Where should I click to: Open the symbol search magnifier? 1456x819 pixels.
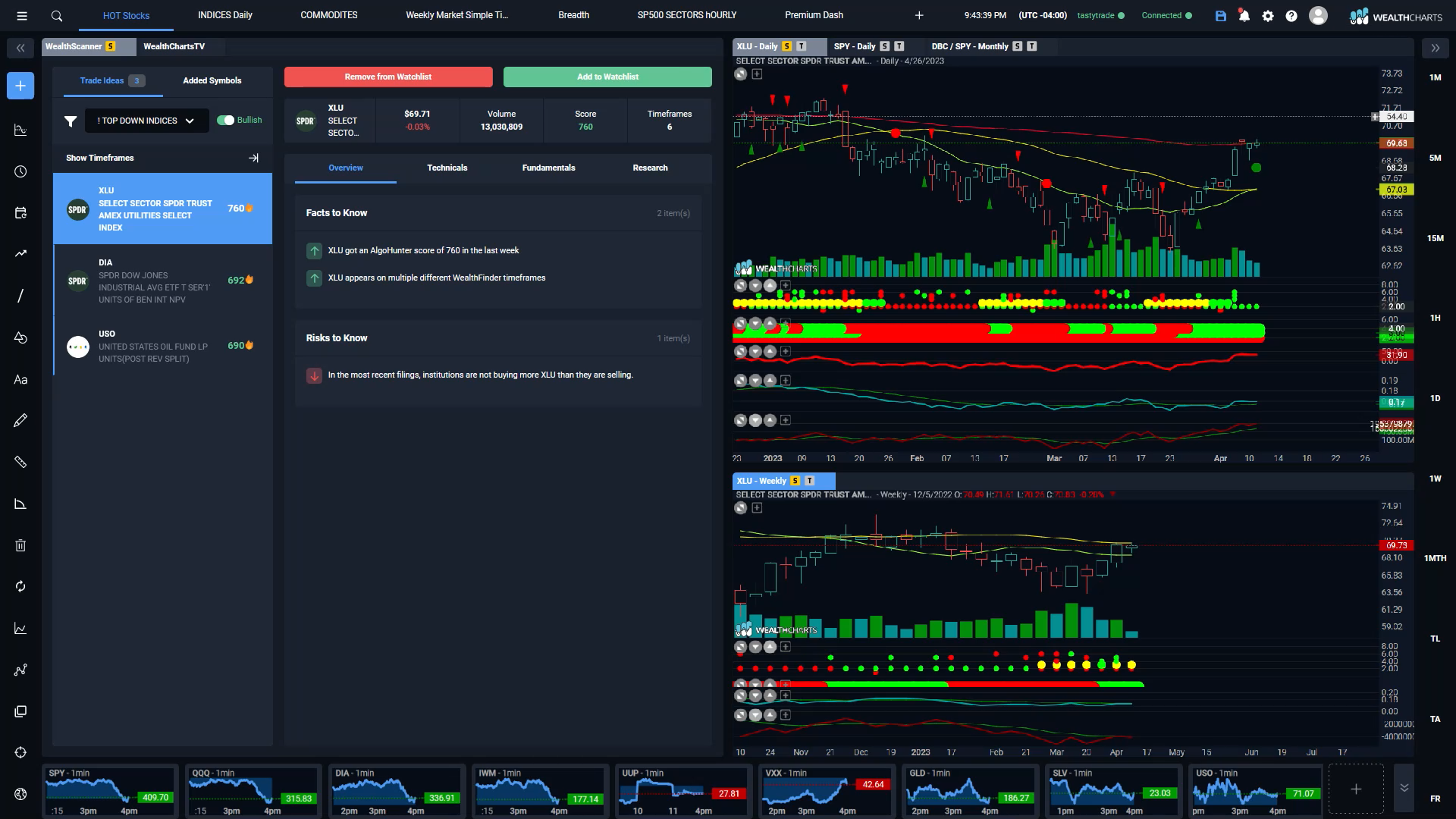pos(57,15)
